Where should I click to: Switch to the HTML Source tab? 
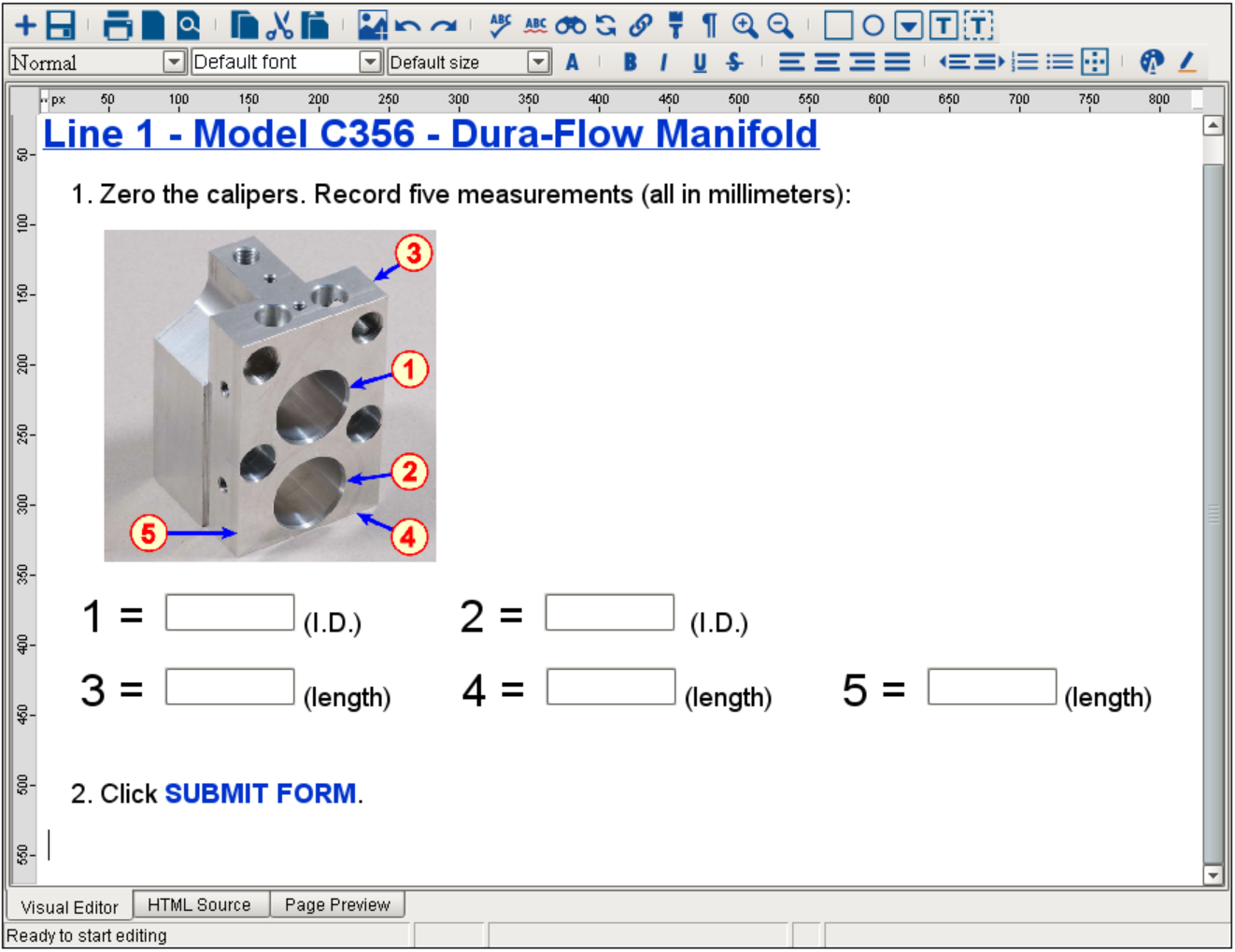click(199, 905)
